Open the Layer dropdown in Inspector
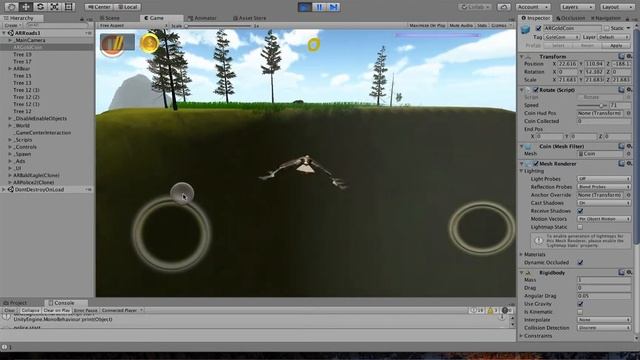The width and height of the screenshot is (640, 360). [x=613, y=37]
